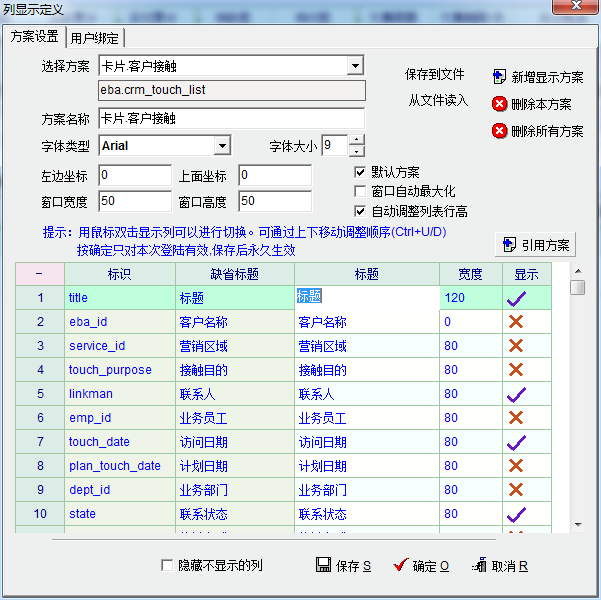Click the 保存到文件 link
Viewport: 601px width, 600px height.
pyautogui.click(x=434, y=75)
